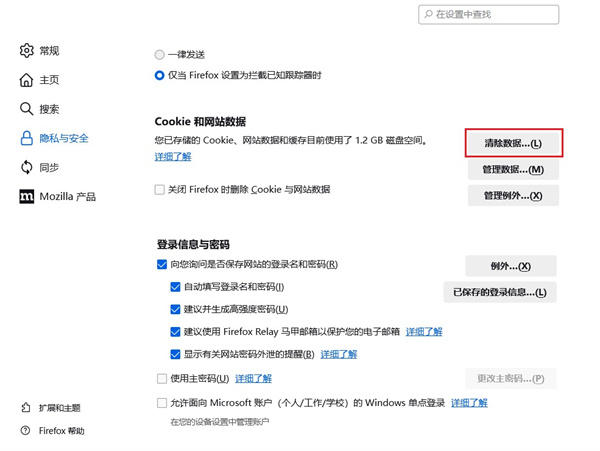Click the Extensions and Themes puzzle icon
The image size is (600, 451).
point(26,407)
